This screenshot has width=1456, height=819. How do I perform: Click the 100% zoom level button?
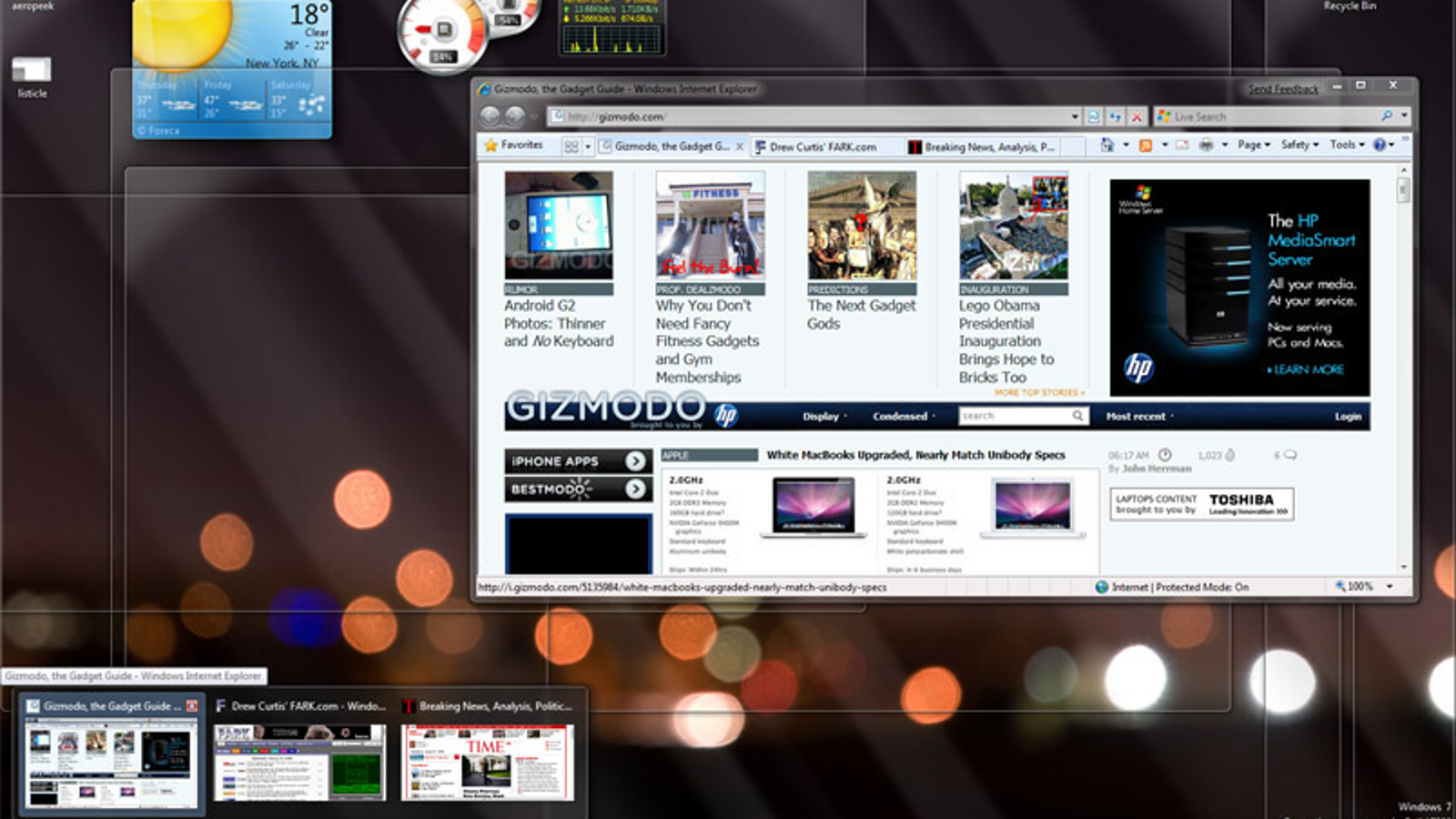[1354, 587]
